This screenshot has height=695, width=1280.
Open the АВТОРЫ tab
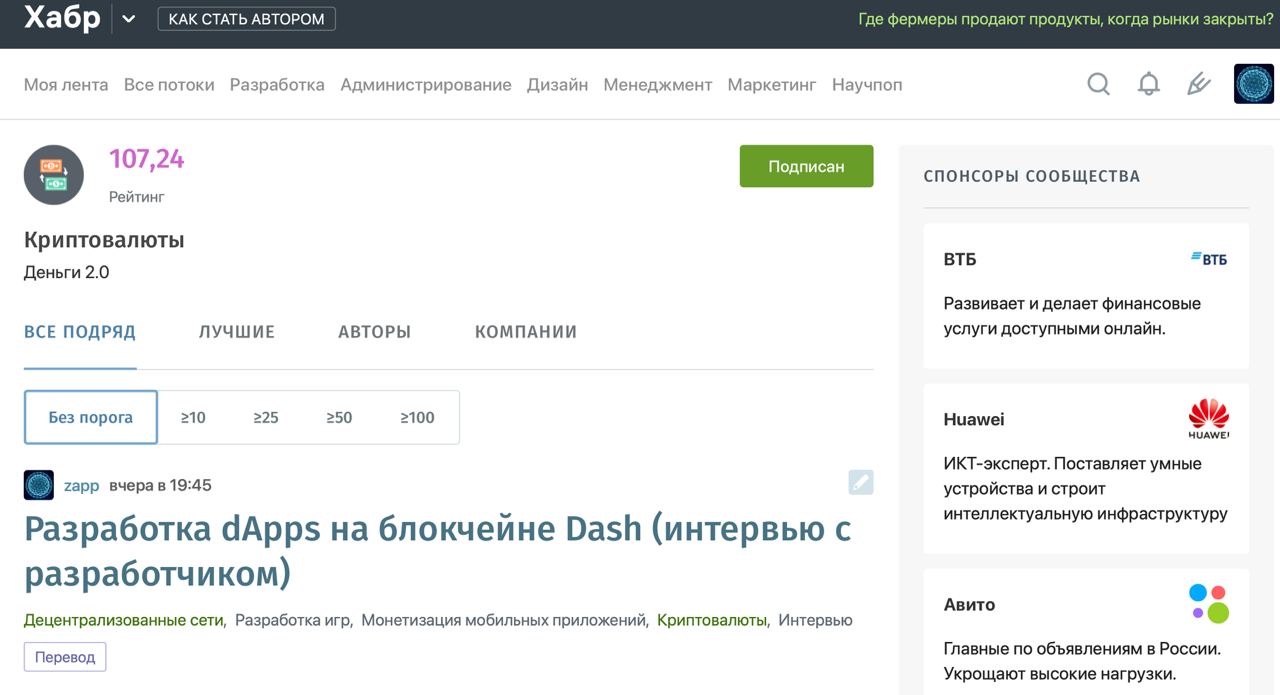(x=374, y=332)
